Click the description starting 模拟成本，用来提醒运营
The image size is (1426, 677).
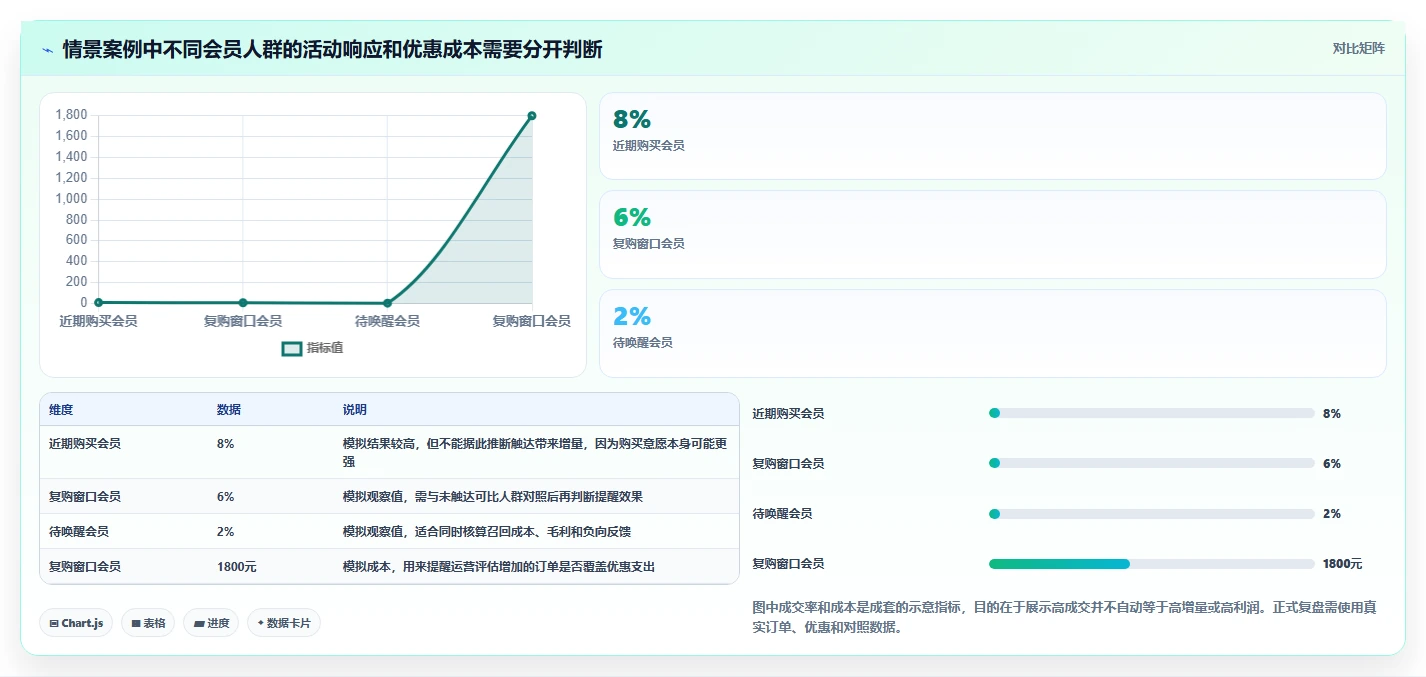tap(499, 566)
